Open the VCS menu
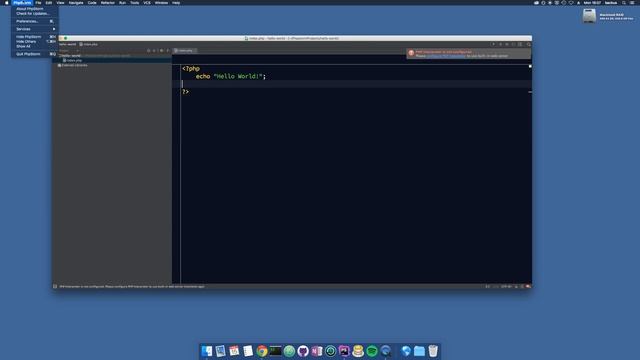640x360 pixels. 147,2
